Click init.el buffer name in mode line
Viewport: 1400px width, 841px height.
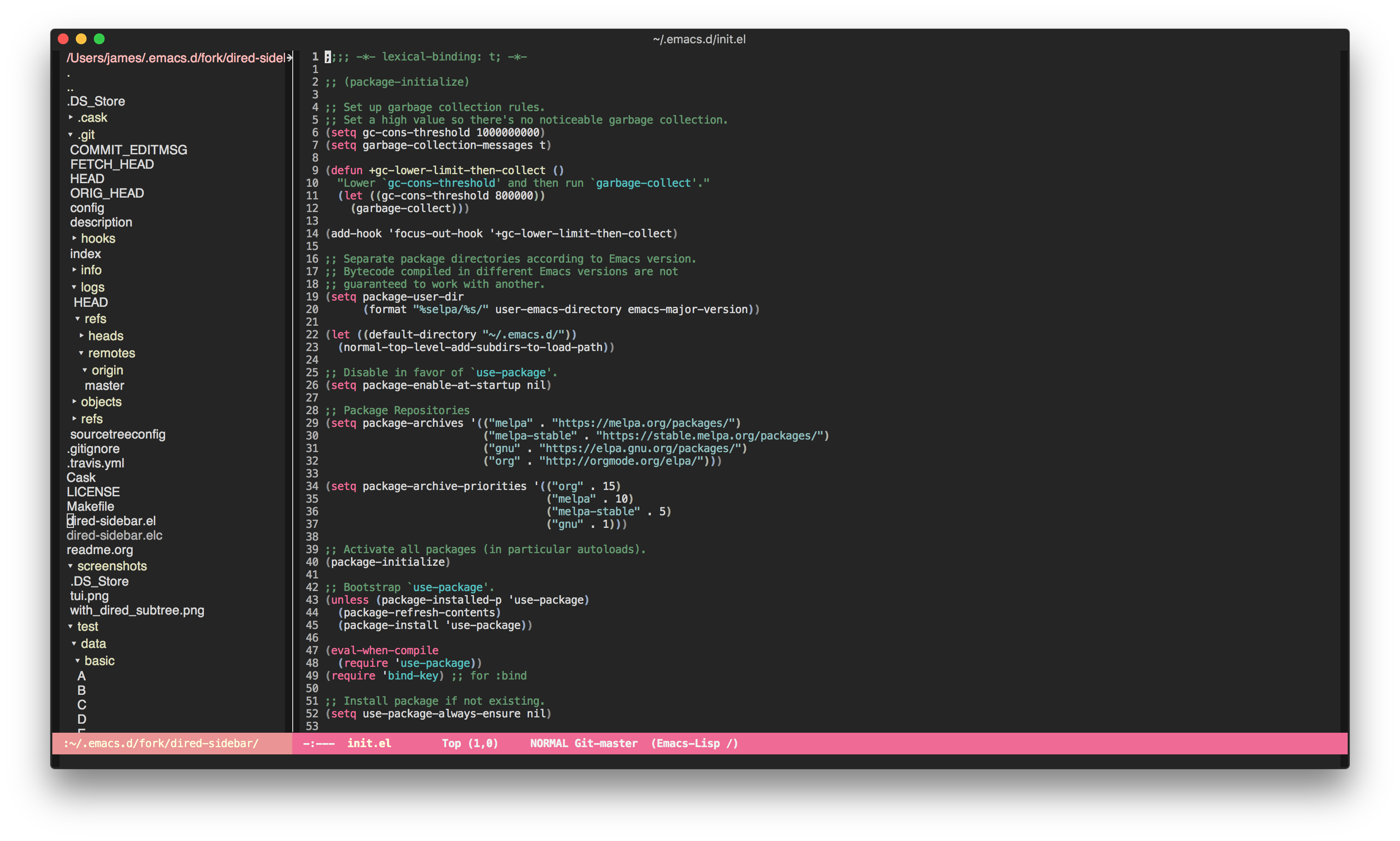tap(368, 743)
